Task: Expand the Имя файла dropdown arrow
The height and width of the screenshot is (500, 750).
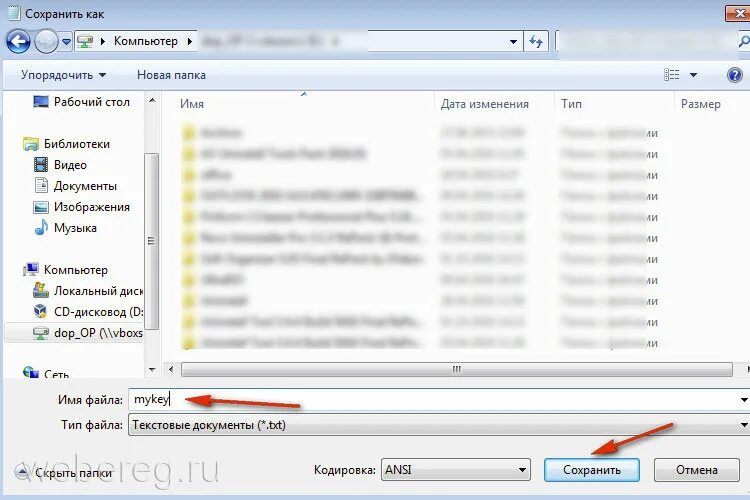Action: pos(744,399)
